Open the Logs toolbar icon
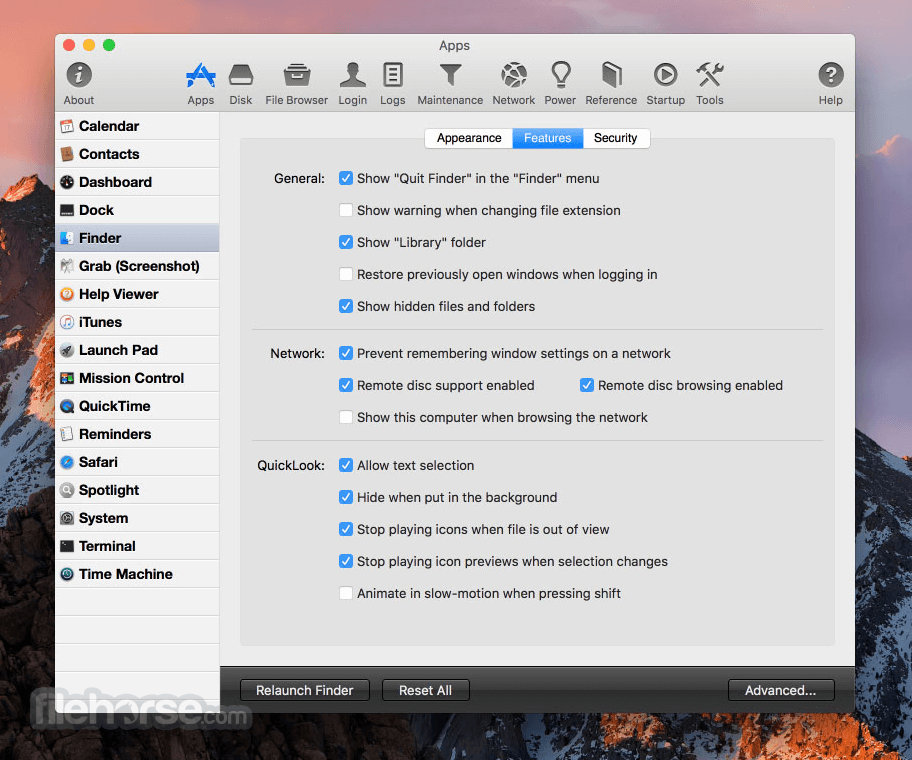Screen dimensions: 912x760 point(393,84)
